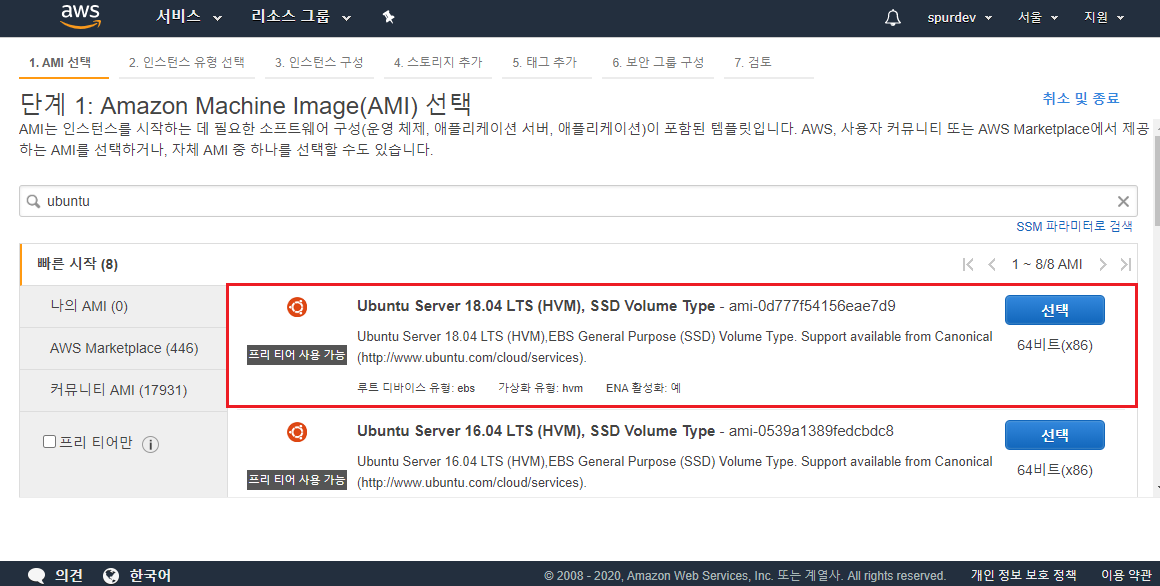Click Ubuntu Server 16.04 LTS title text
The height and width of the screenshot is (586, 1160).
(x=536, y=431)
